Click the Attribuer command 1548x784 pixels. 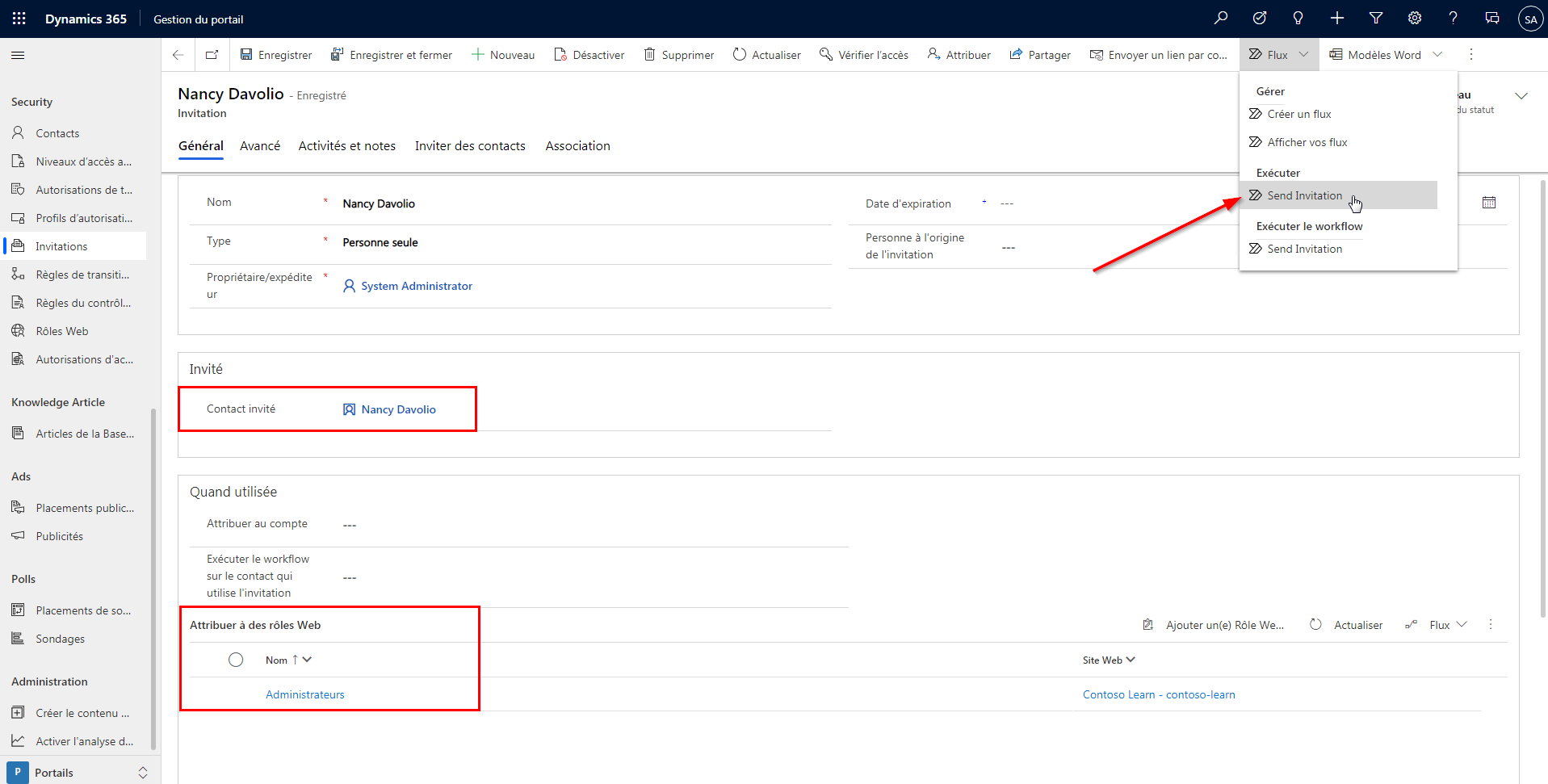[x=959, y=55]
